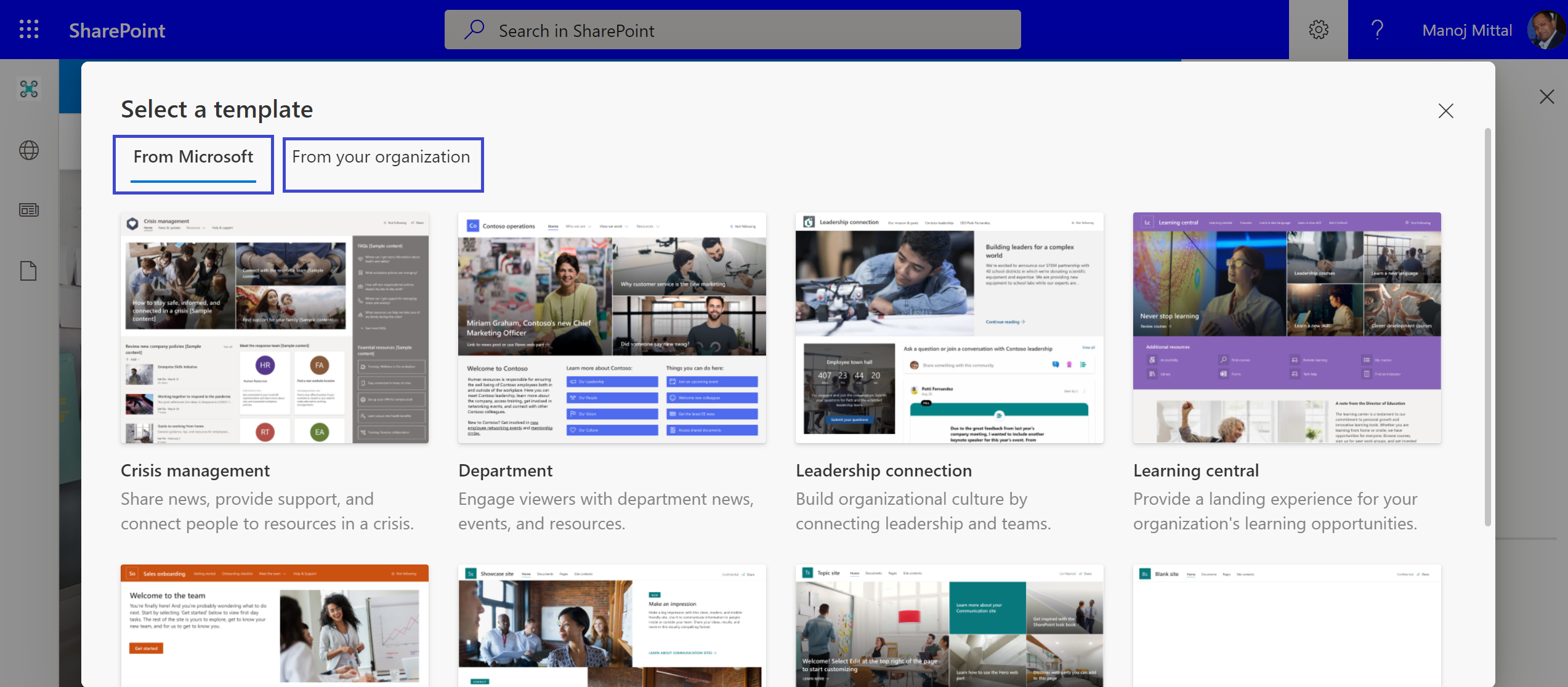Click the page document icon in the sidebar
This screenshot has height=687, width=1568.
coord(28,270)
